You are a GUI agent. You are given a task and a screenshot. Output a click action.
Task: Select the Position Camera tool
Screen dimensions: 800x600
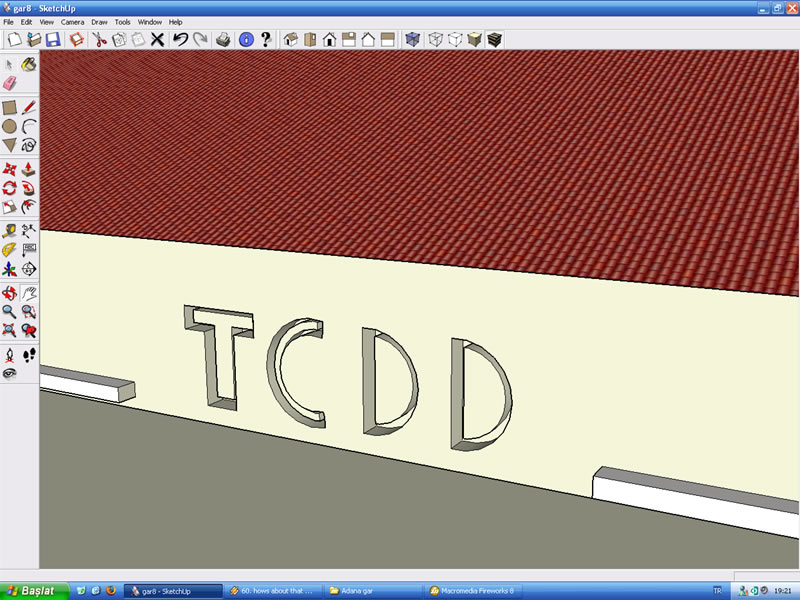pos(9,355)
